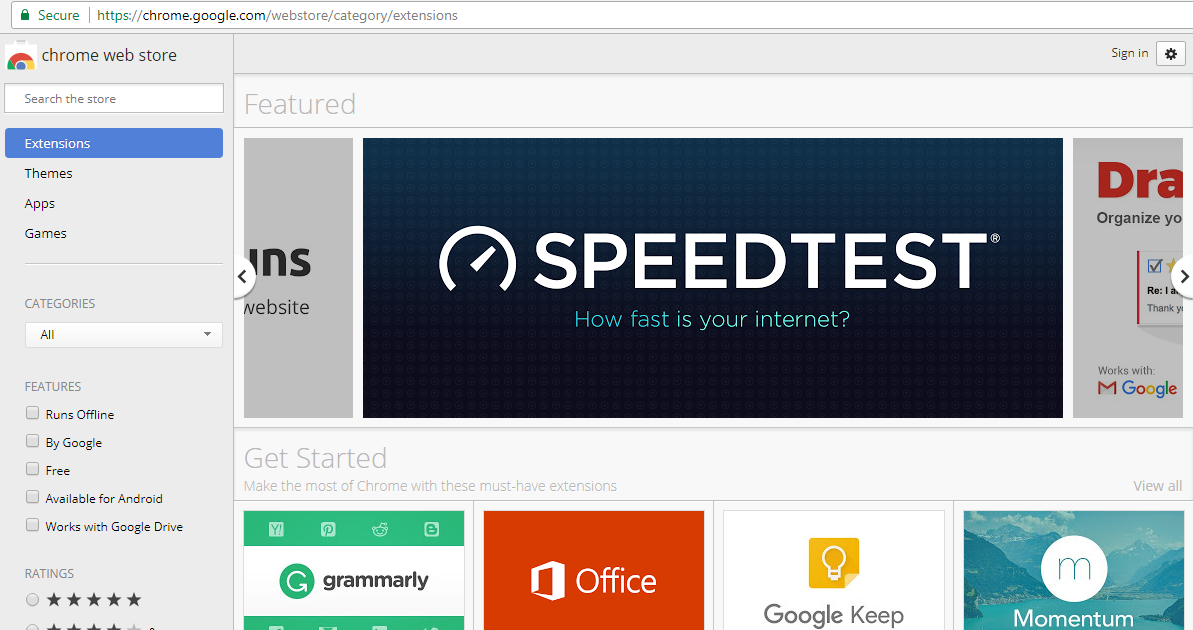The height and width of the screenshot is (630, 1193).
Task: Open the partially visible left featured slide
Action: 298,278
